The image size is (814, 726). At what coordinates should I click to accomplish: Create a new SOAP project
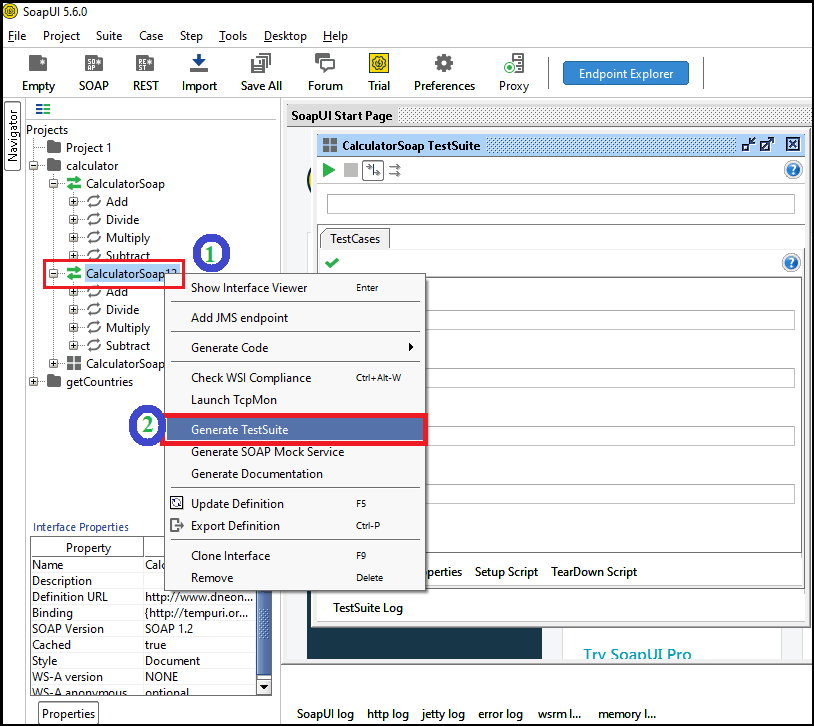93,73
